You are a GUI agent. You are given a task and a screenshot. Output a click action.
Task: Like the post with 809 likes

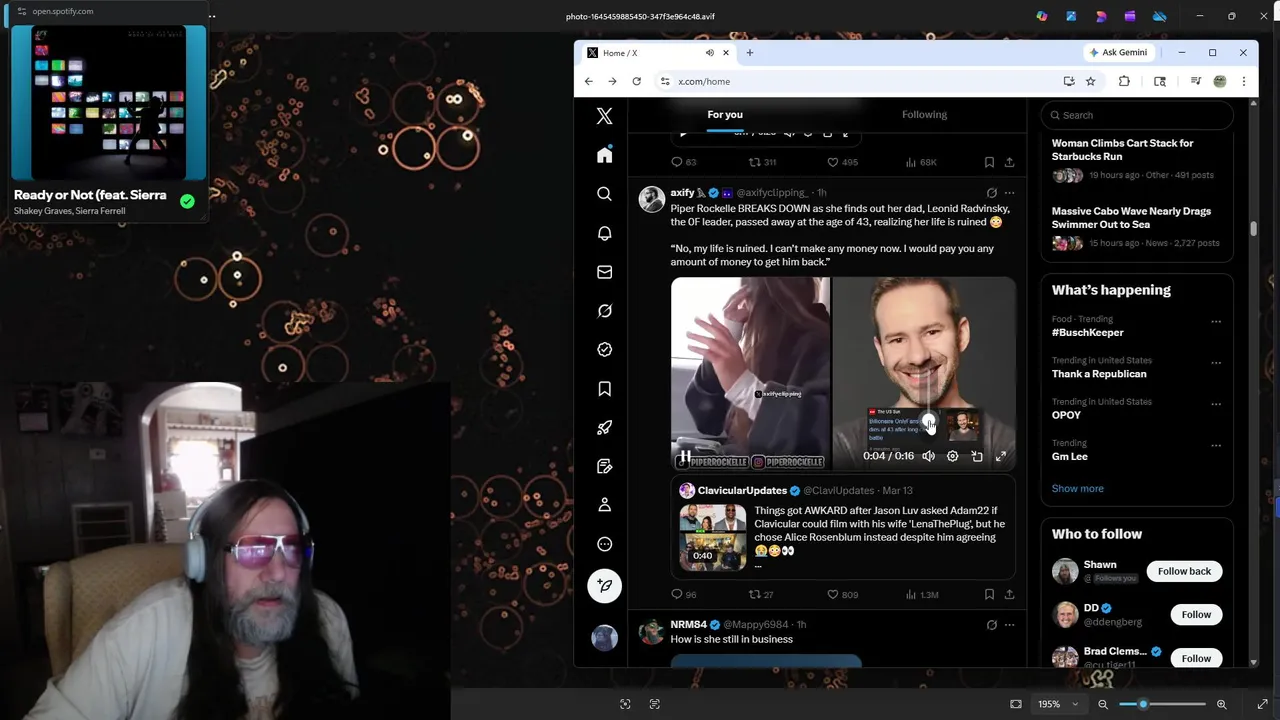(842, 594)
